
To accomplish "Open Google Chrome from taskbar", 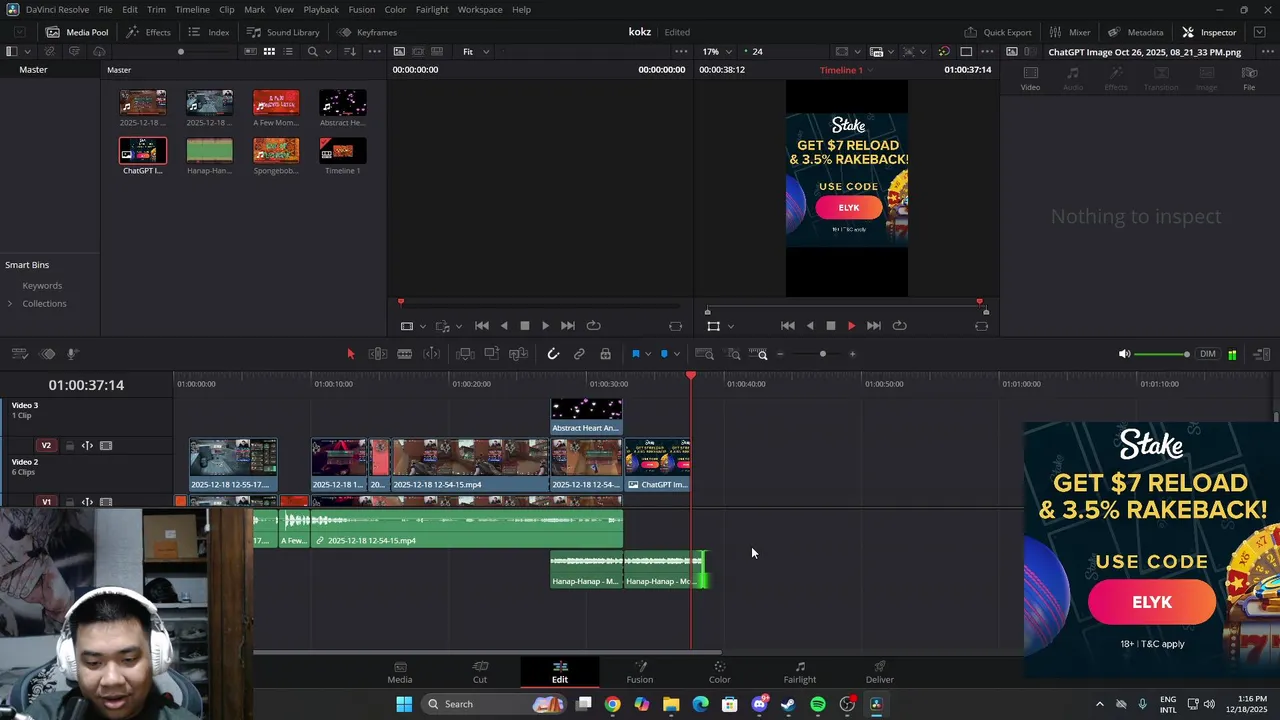I will (612, 704).
